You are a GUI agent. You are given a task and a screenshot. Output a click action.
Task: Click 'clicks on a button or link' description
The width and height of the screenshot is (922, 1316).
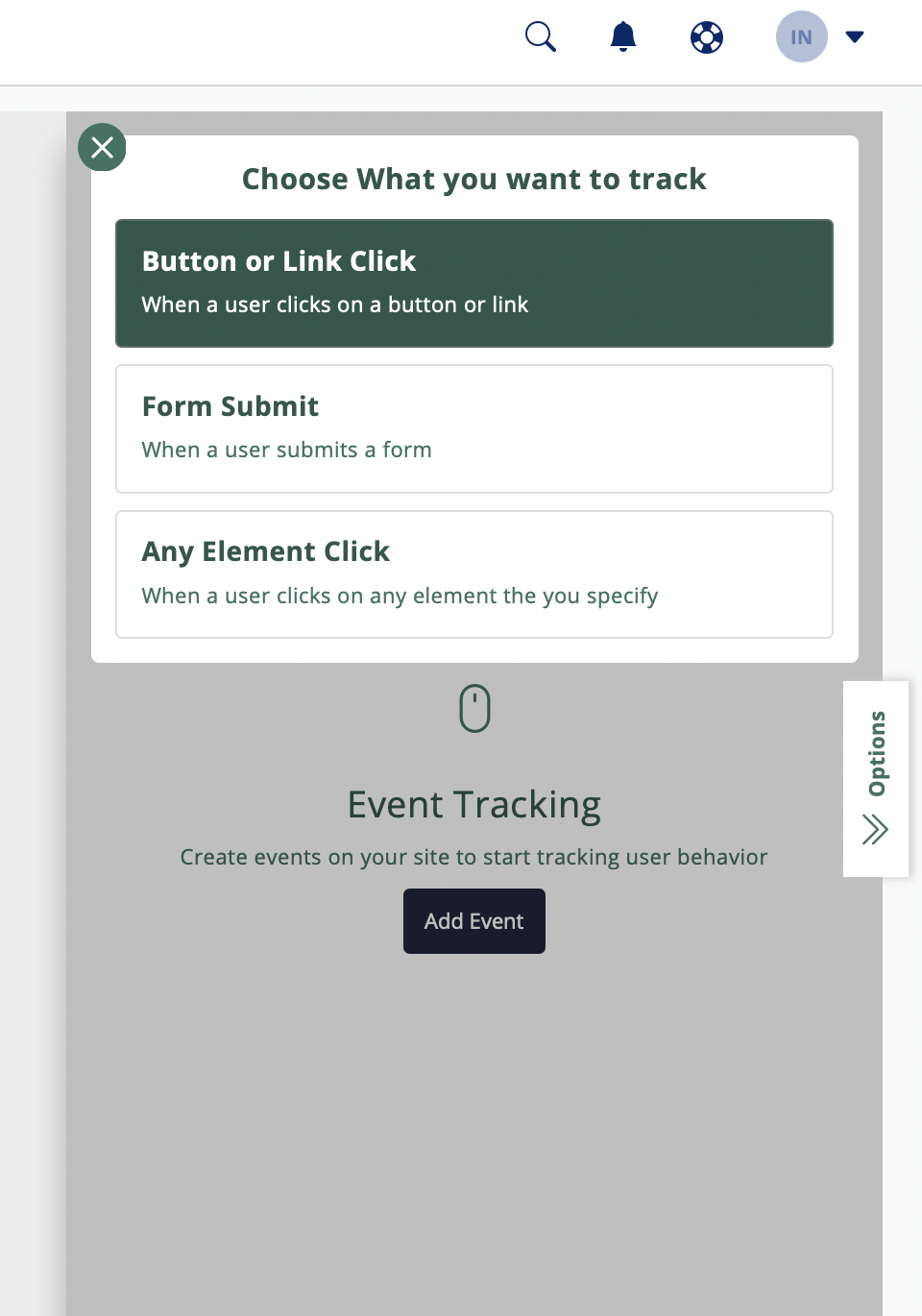(402, 305)
